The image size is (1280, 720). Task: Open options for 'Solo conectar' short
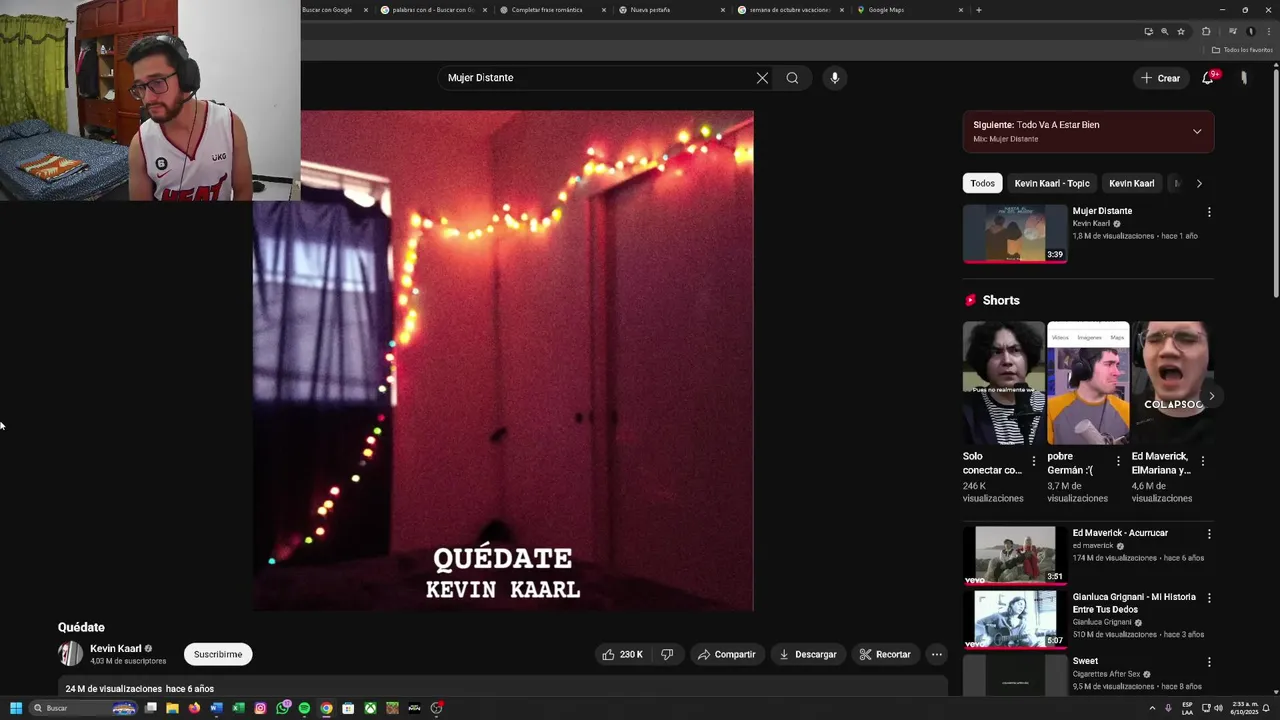pos(1034,461)
